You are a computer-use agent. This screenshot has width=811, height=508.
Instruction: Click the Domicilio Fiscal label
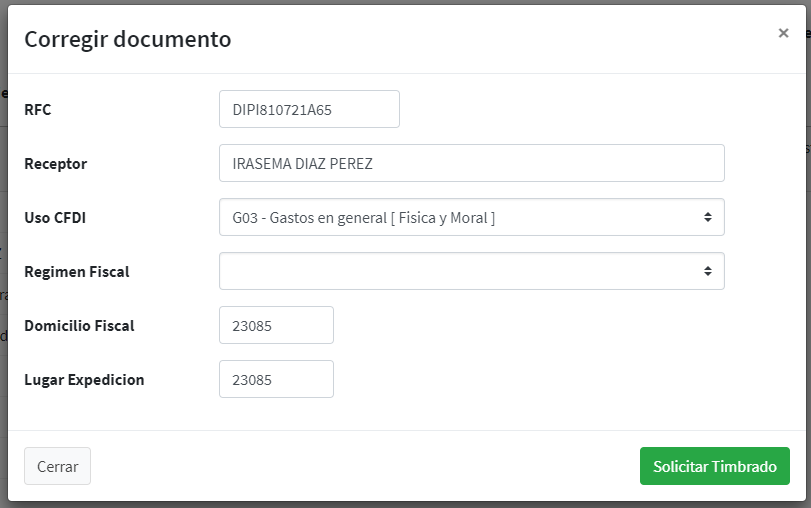(x=79, y=326)
